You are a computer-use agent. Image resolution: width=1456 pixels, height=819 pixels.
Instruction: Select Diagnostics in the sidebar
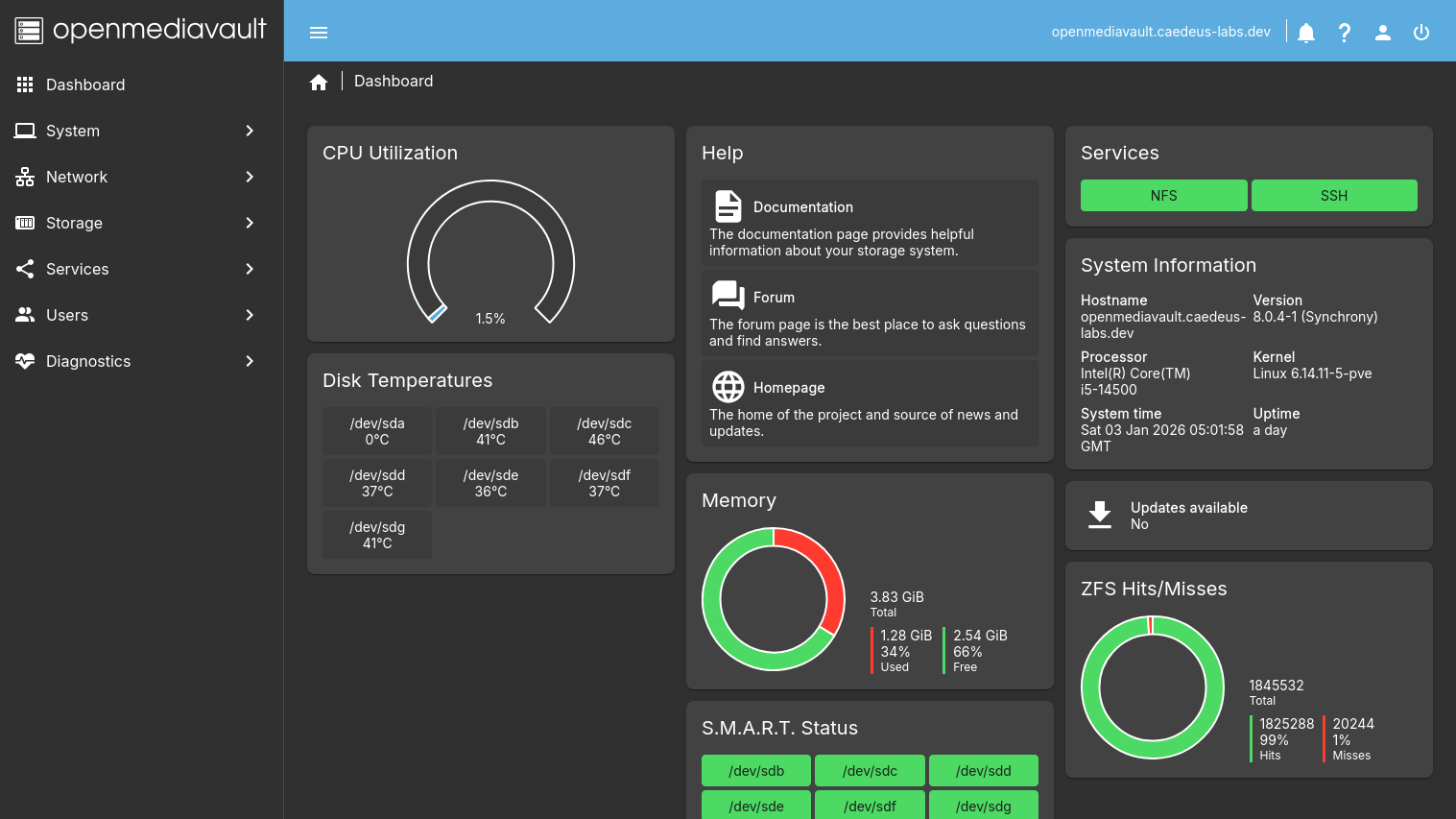point(88,361)
